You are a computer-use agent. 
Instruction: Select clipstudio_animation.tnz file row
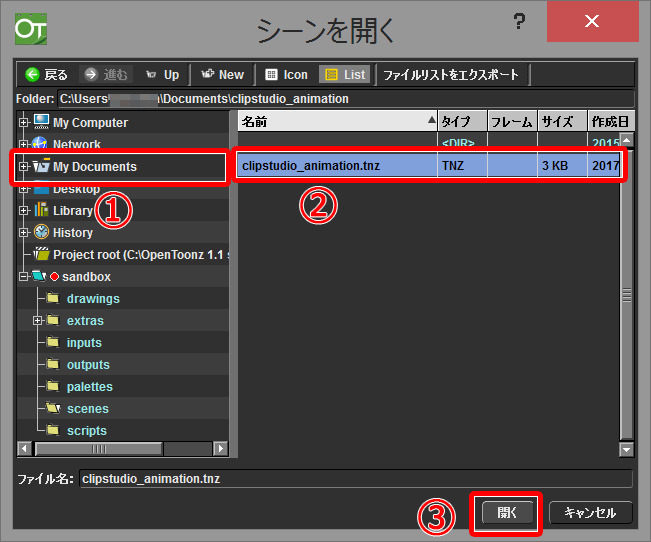tap(428, 166)
